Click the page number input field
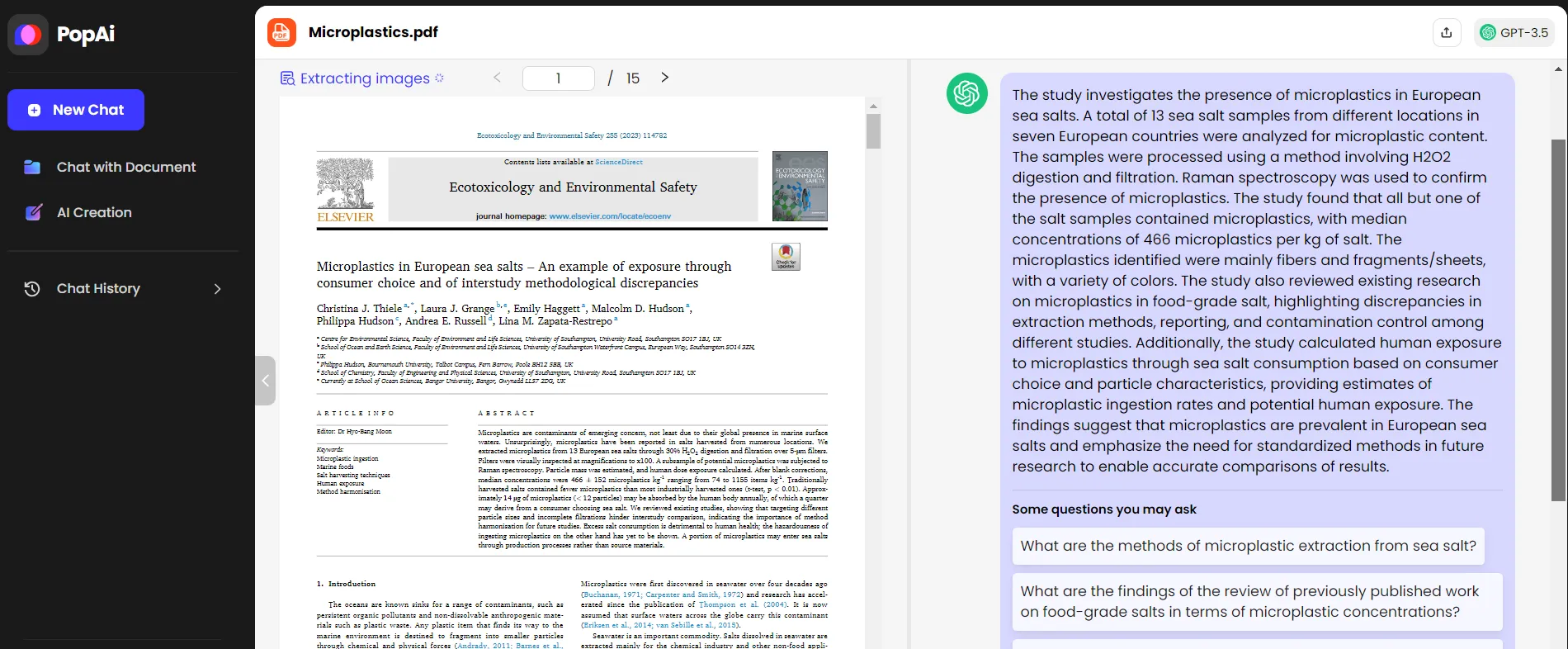1568x649 pixels. coord(559,78)
